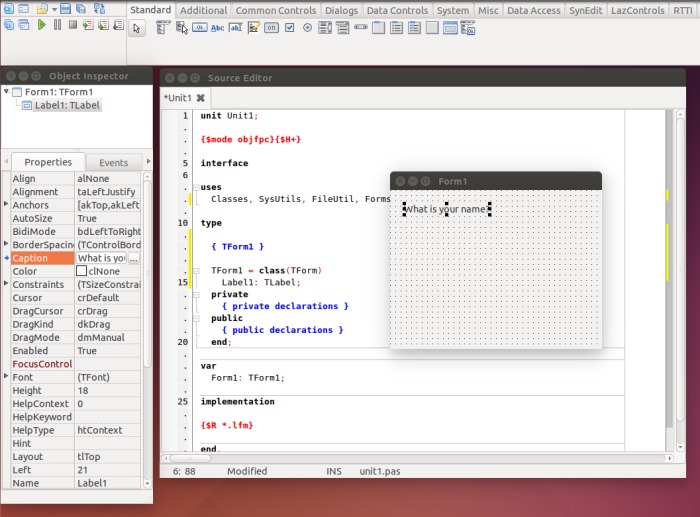Collapse the Form1: TForm1 tree node
The height and width of the screenshot is (517, 700).
[7, 91]
